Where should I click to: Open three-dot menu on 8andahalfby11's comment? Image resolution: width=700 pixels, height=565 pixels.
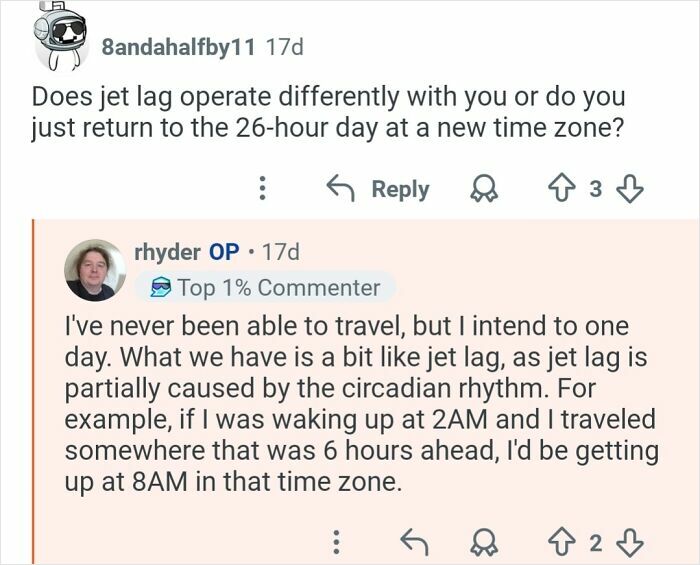coord(261,189)
